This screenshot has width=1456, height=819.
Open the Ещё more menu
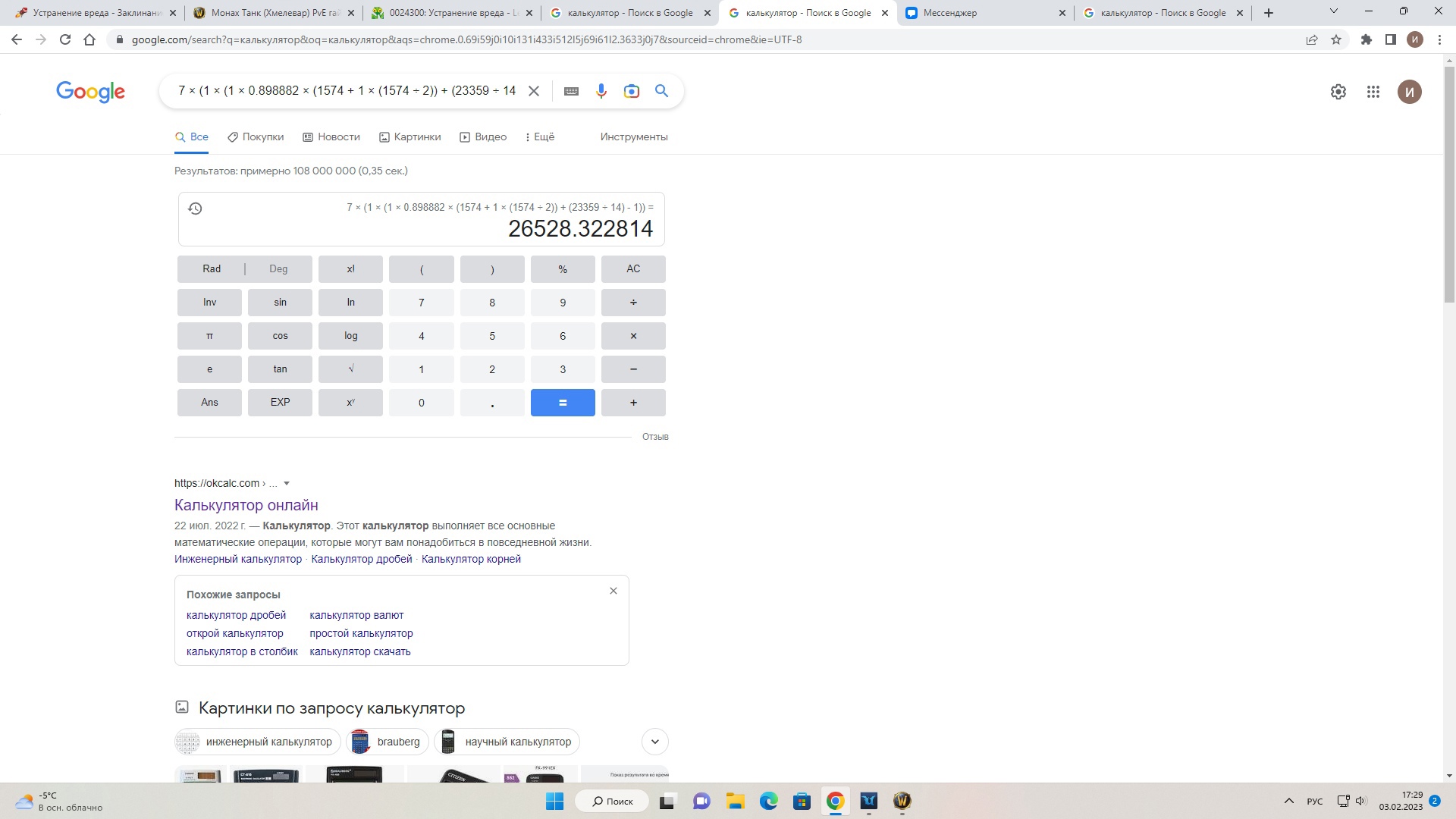[x=539, y=136]
